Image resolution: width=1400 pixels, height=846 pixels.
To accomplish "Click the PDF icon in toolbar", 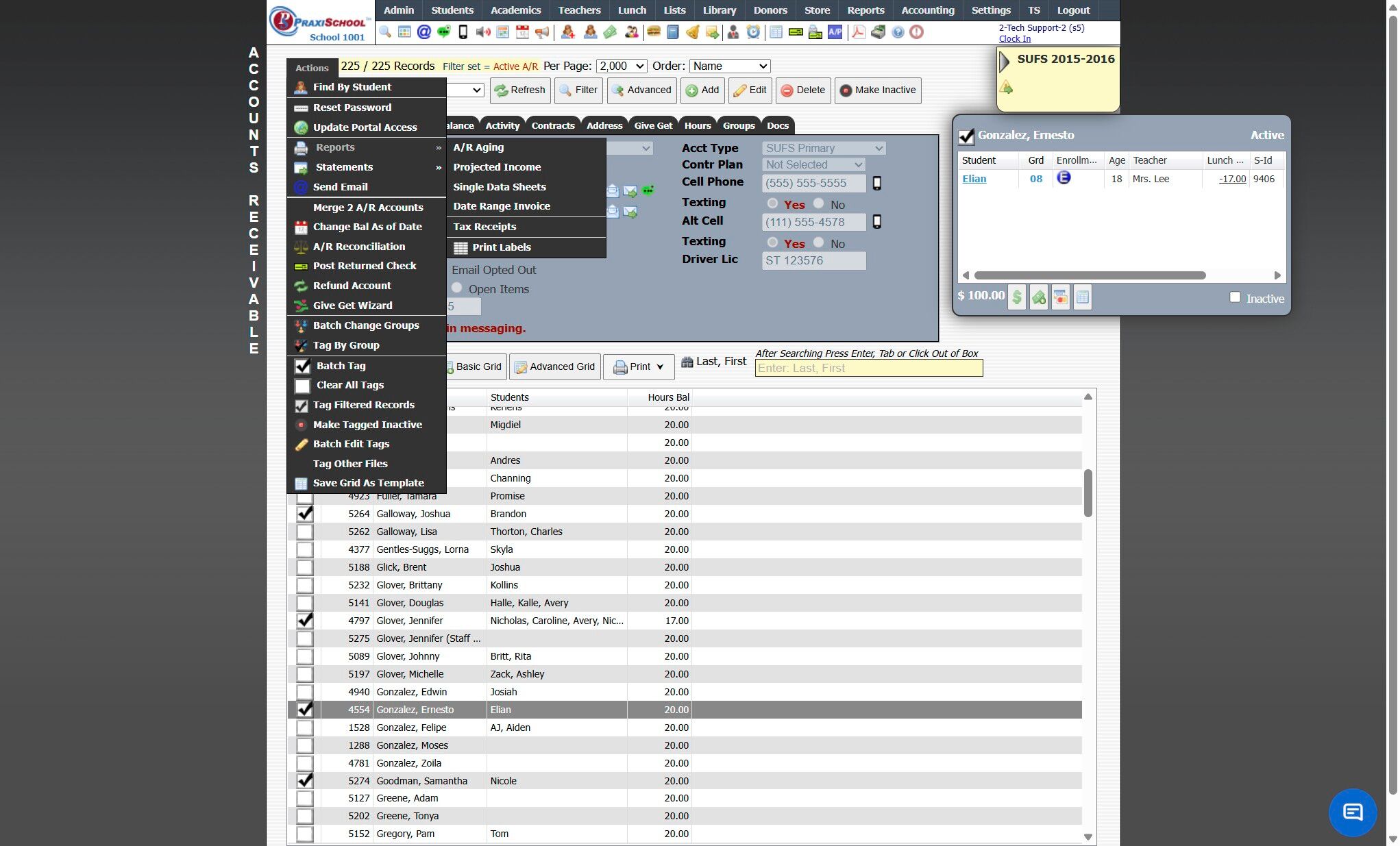I will (x=858, y=32).
